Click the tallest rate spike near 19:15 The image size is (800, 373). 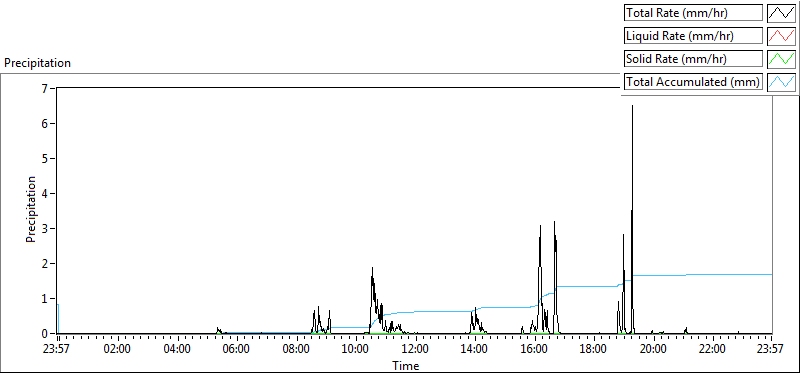point(633,106)
